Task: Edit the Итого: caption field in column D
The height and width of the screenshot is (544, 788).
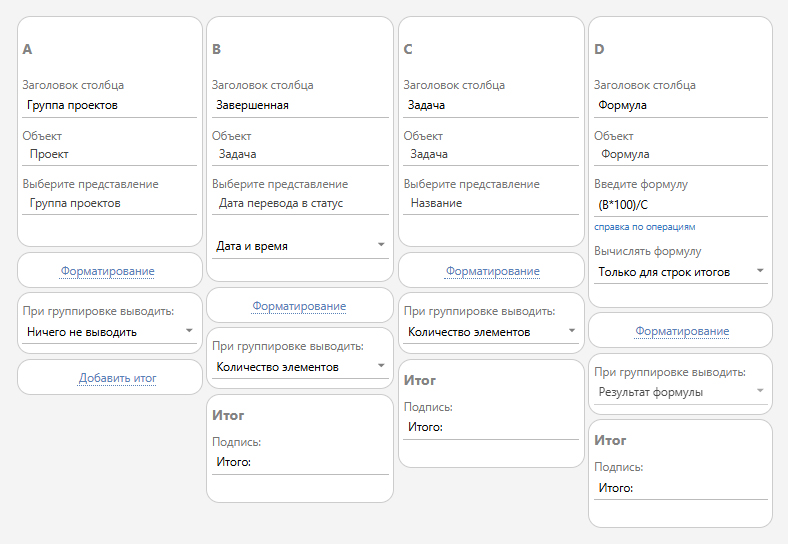Action: pos(681,488)
